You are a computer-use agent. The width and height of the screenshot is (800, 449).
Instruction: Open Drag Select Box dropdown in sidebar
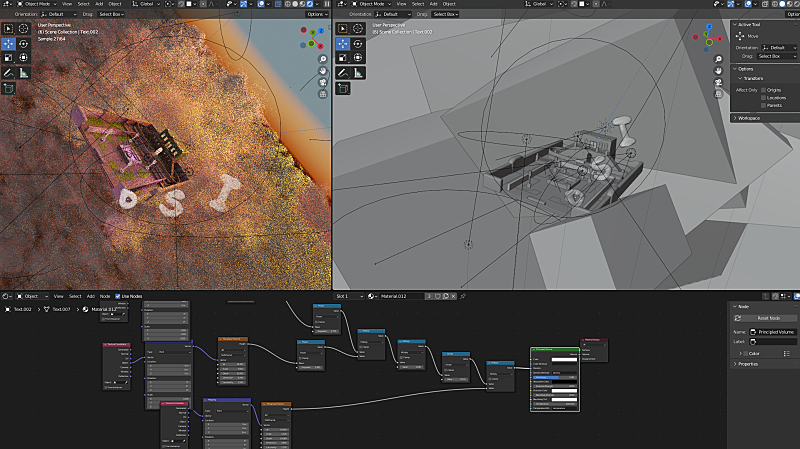pos(775,56)
